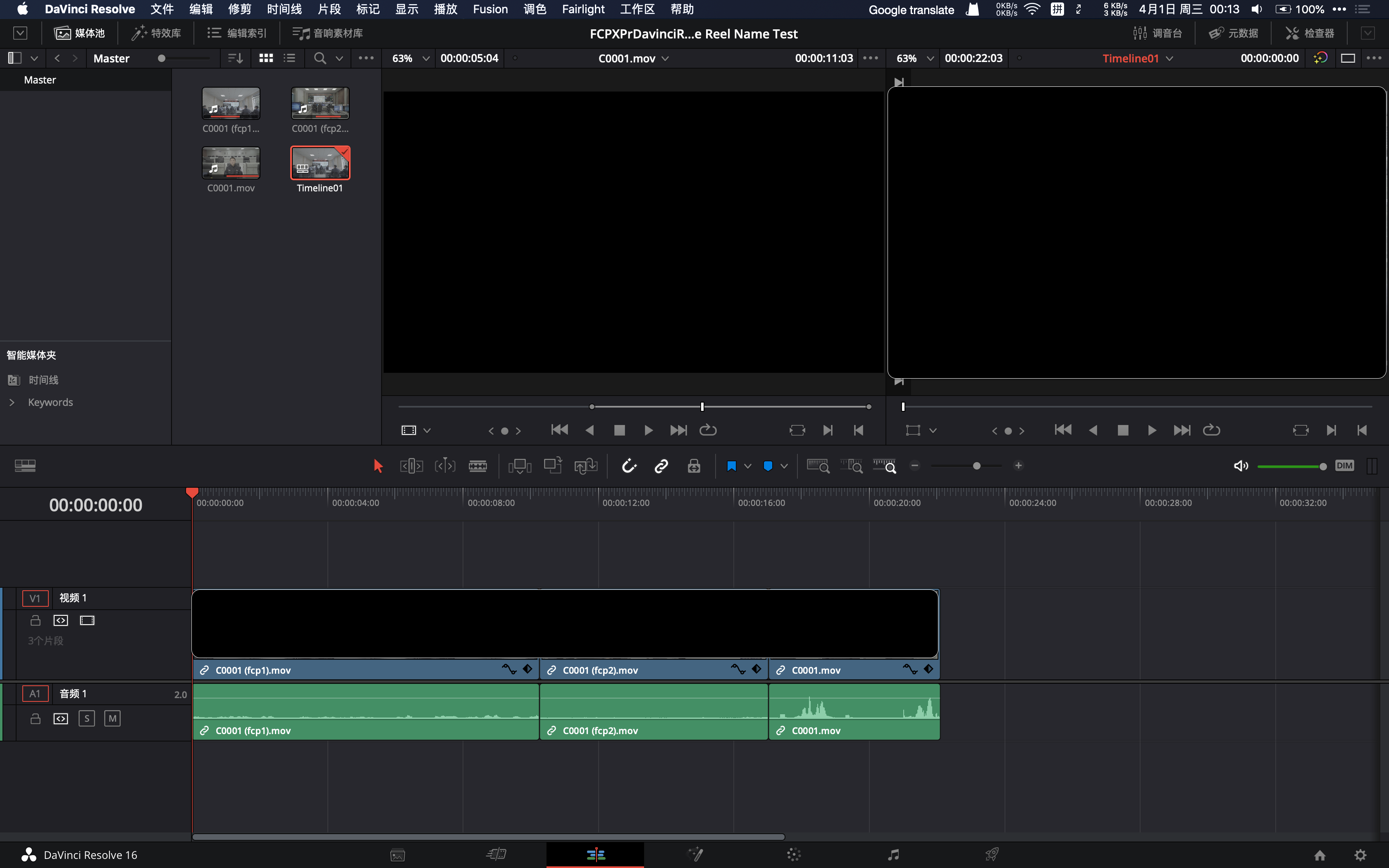Expand the Keywords smart bin
The height and width of the screenshot is (868, 1389).
[12, 403]
